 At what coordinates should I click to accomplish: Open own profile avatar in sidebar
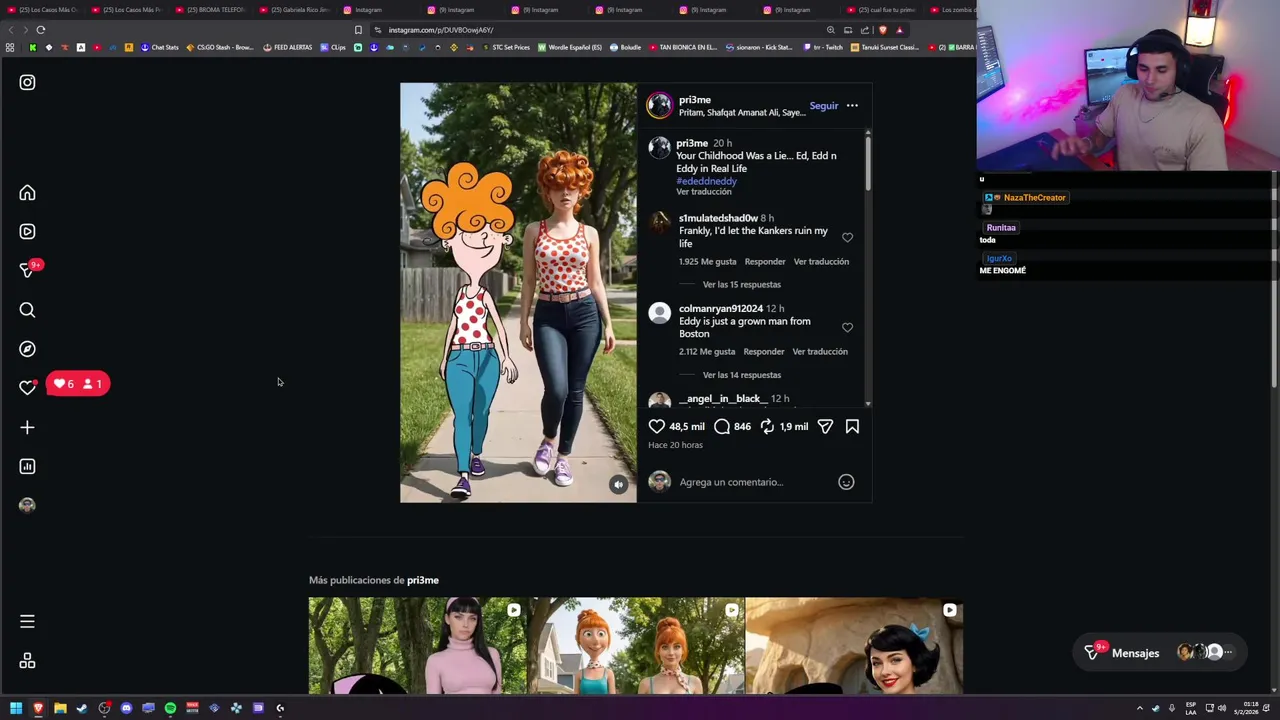click(x=27, y=505)
